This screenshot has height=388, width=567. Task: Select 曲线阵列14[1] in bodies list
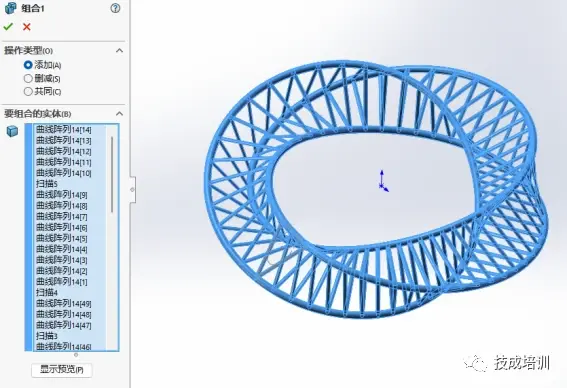tap(62, 281)
